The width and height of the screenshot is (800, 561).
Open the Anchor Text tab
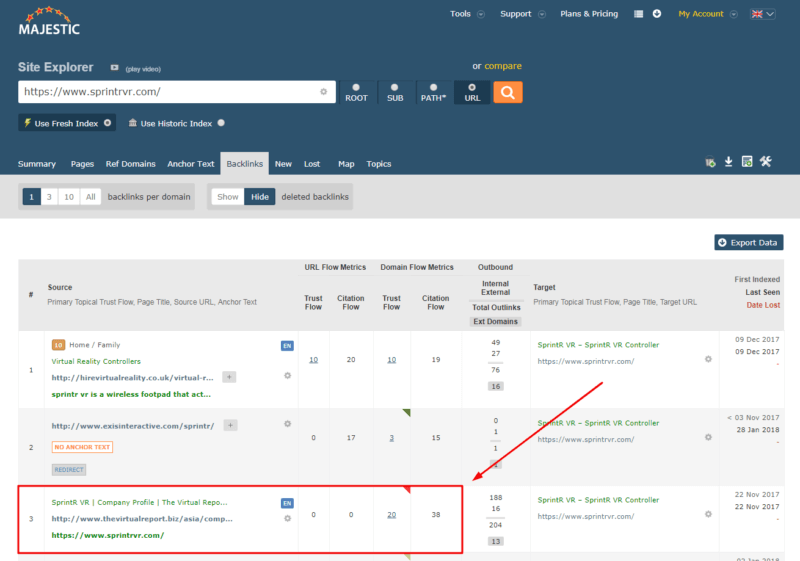tap(190, 164)
